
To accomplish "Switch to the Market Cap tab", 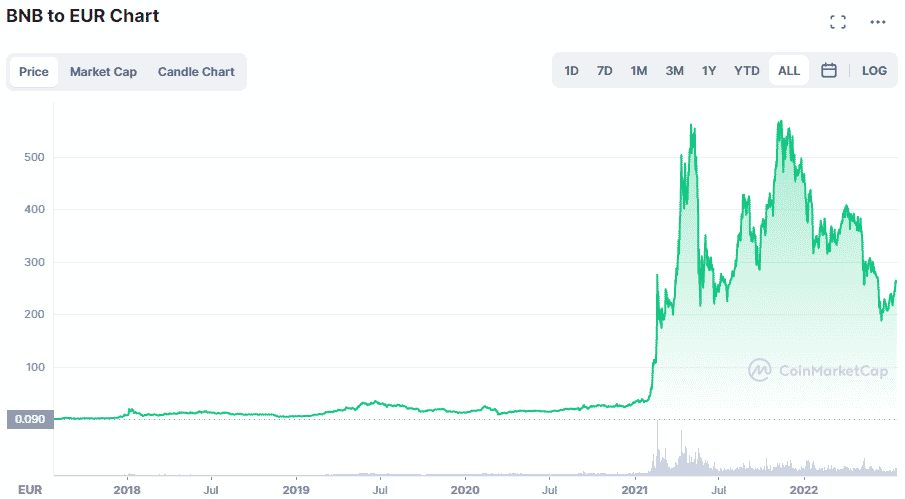I will (103, 72).
